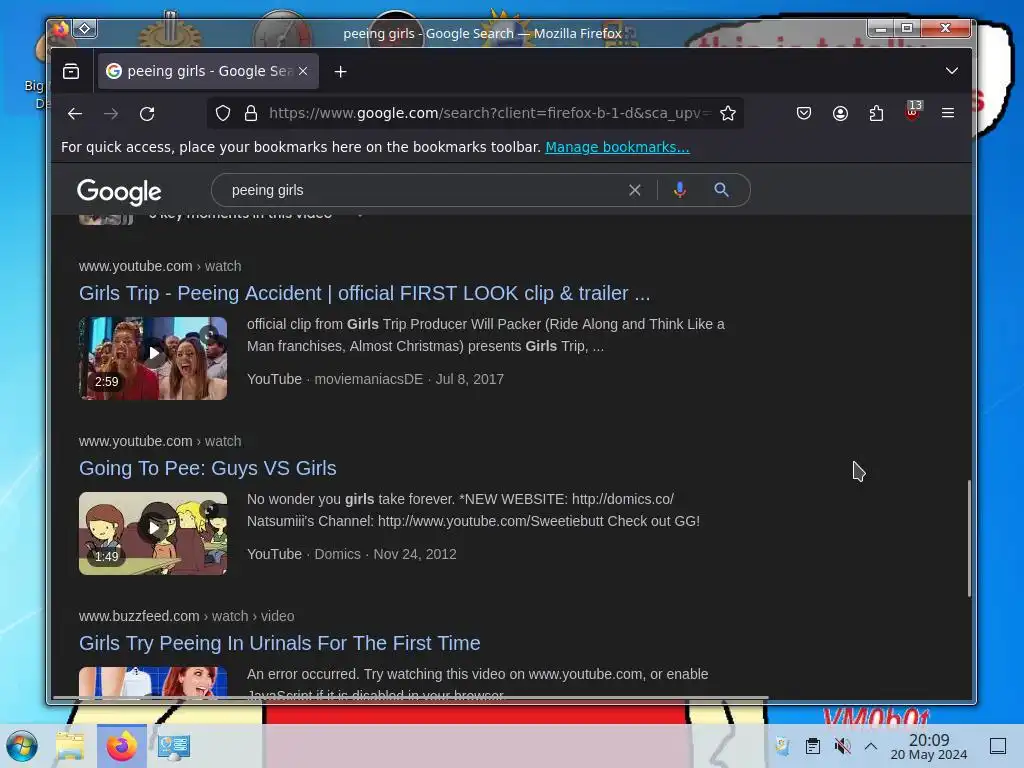Image resolution: width=1024 pixels, height=768 pixels.
Task: Click the Firefox taskbar button
Action: tap(121, 746)
